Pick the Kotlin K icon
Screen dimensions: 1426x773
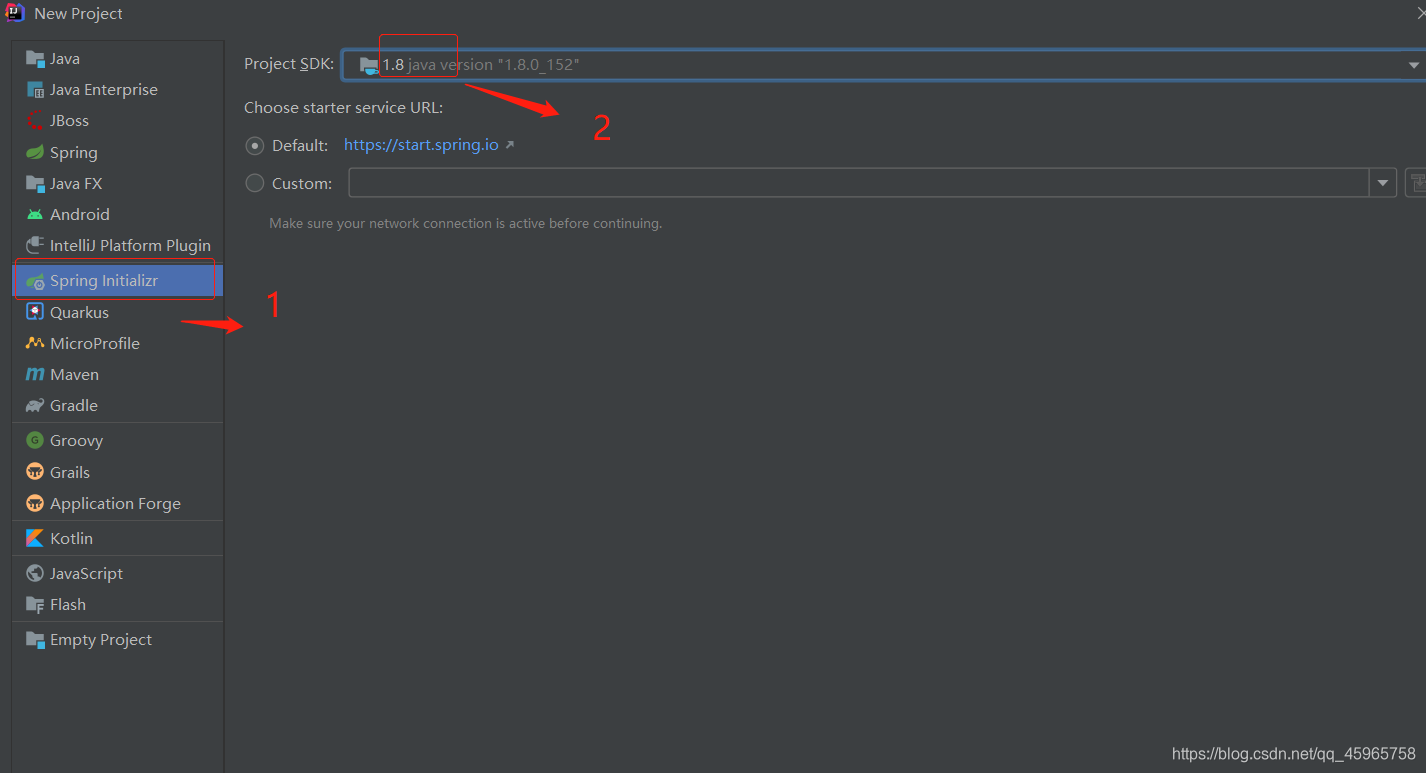[35, 539]
